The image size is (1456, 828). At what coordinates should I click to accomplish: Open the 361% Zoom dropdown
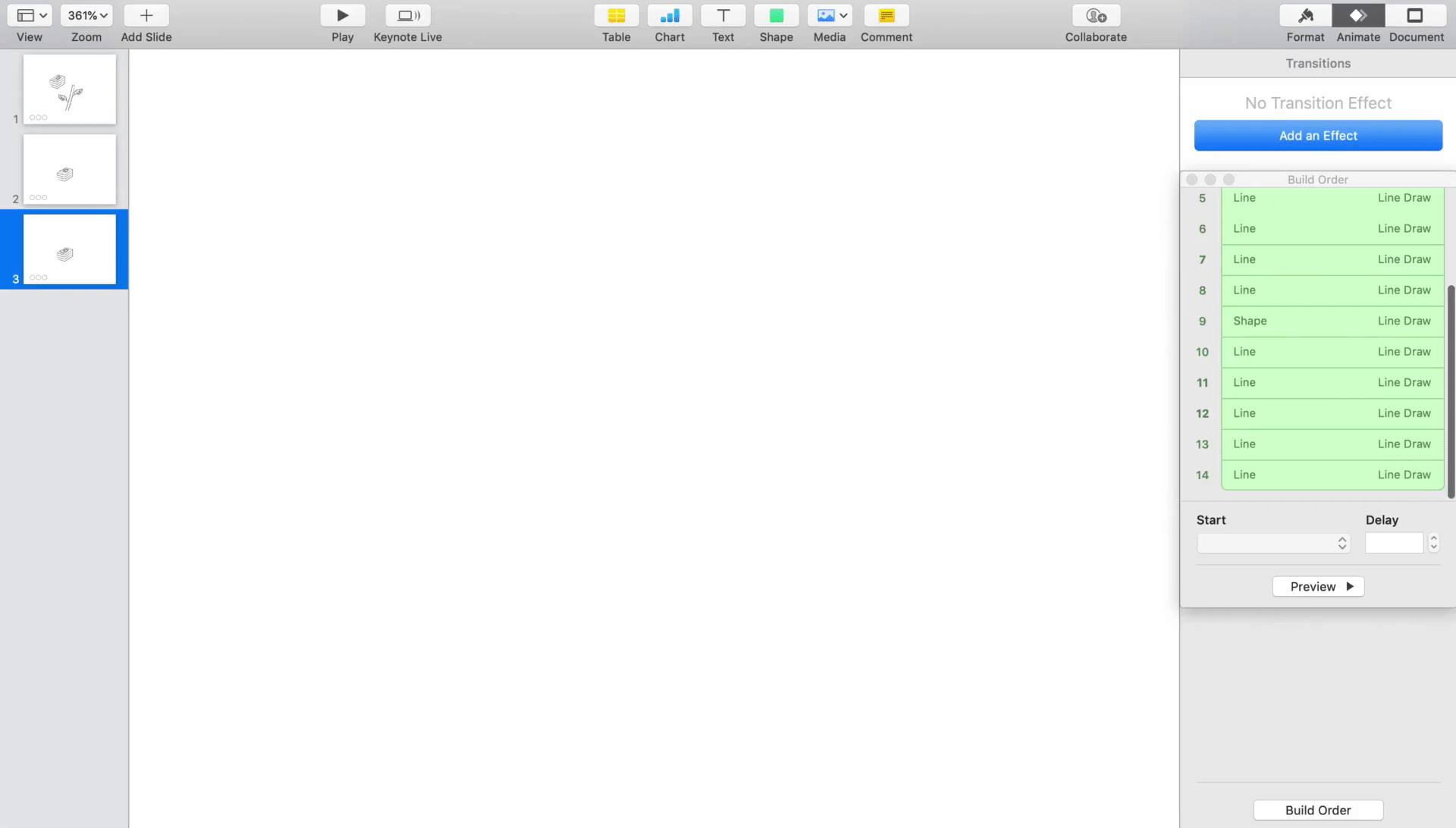click(x=86, y=16)
